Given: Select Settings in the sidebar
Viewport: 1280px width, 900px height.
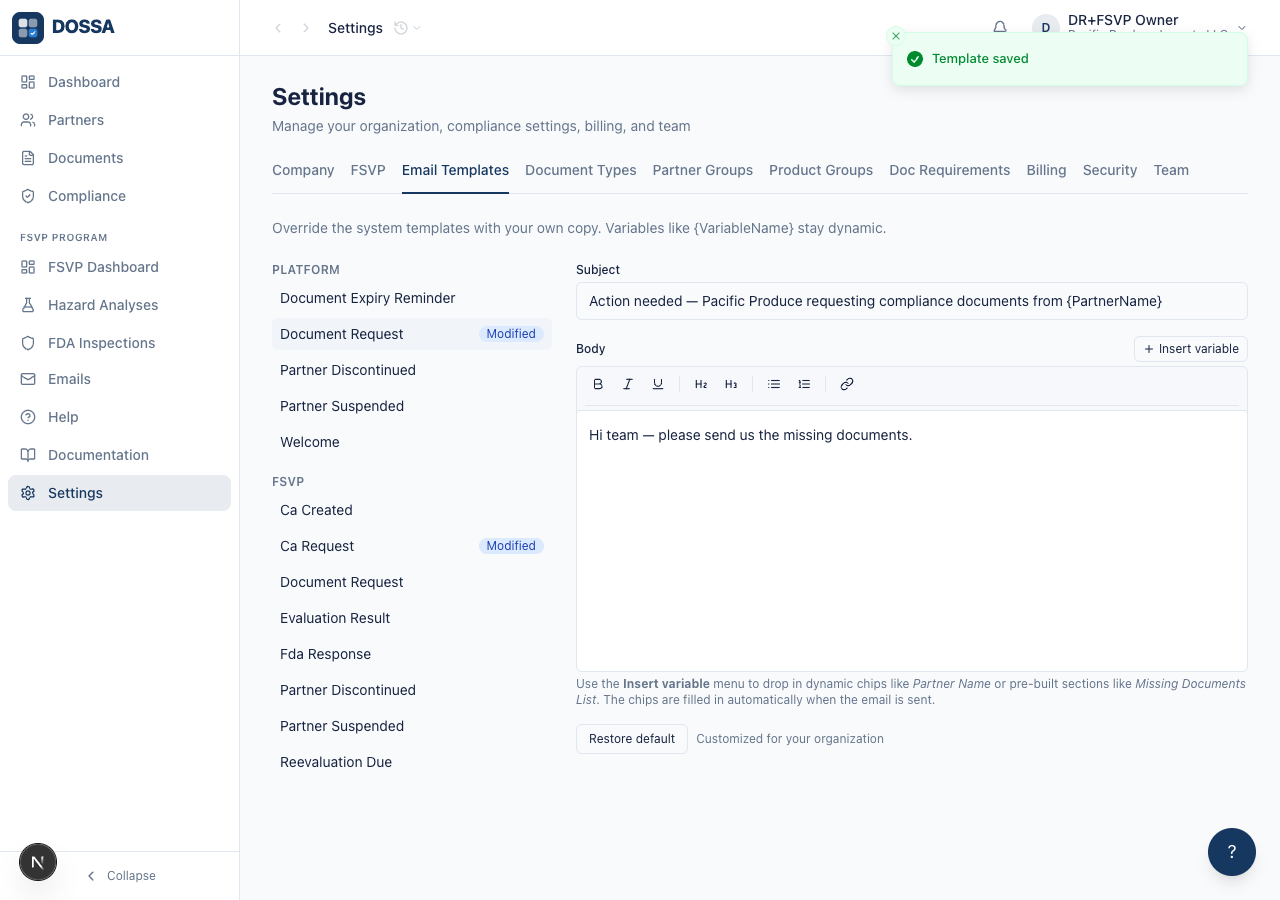Looking at the screenshot, I should tap(119, 493).
